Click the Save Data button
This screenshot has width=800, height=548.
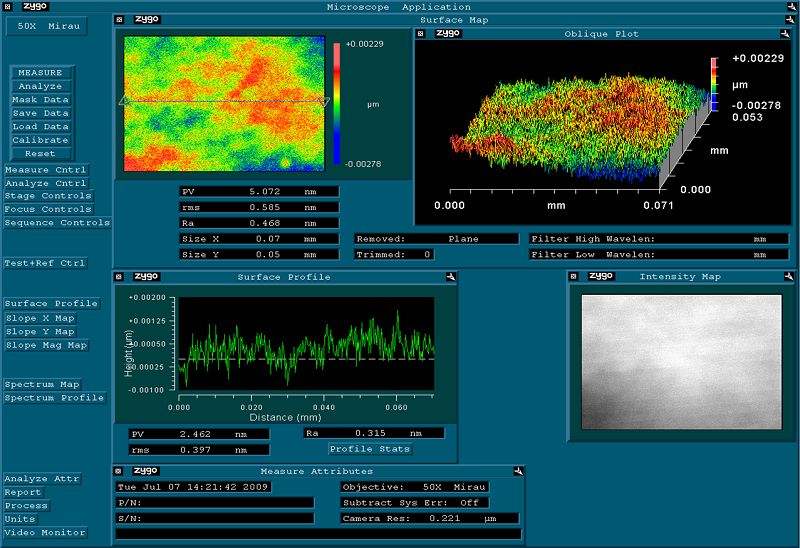40,113
